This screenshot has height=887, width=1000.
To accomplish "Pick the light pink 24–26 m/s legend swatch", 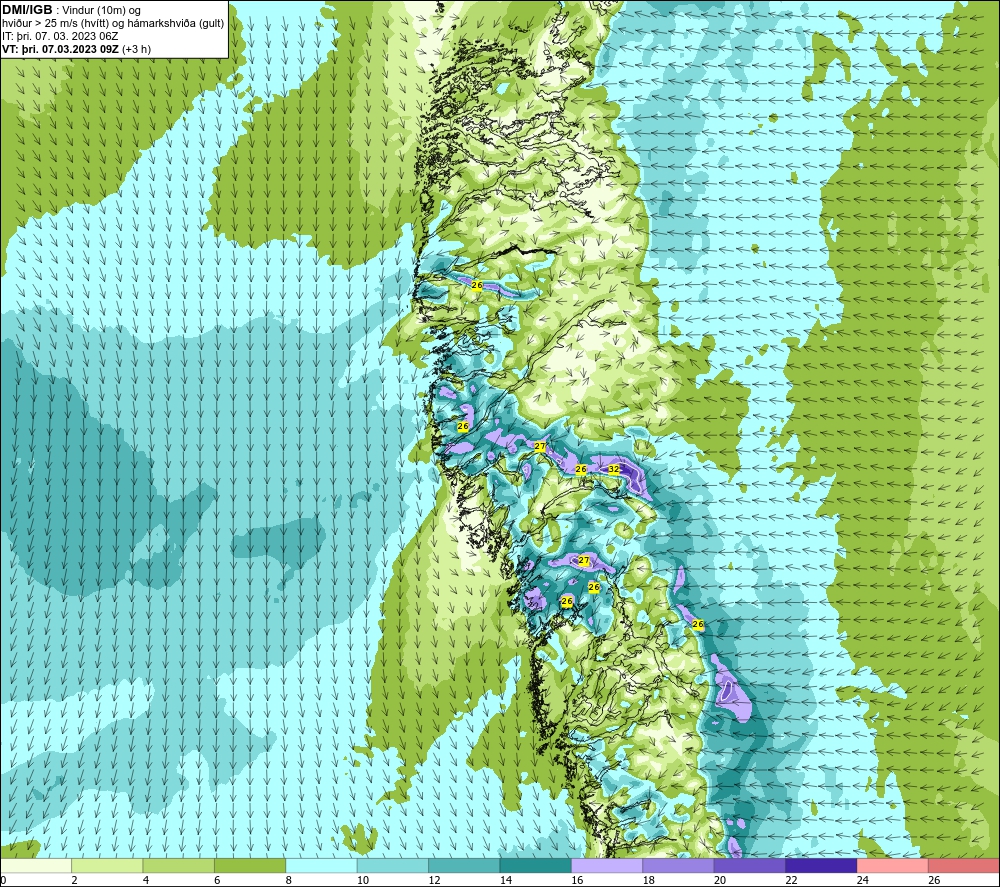I will [x=893, y=865].
